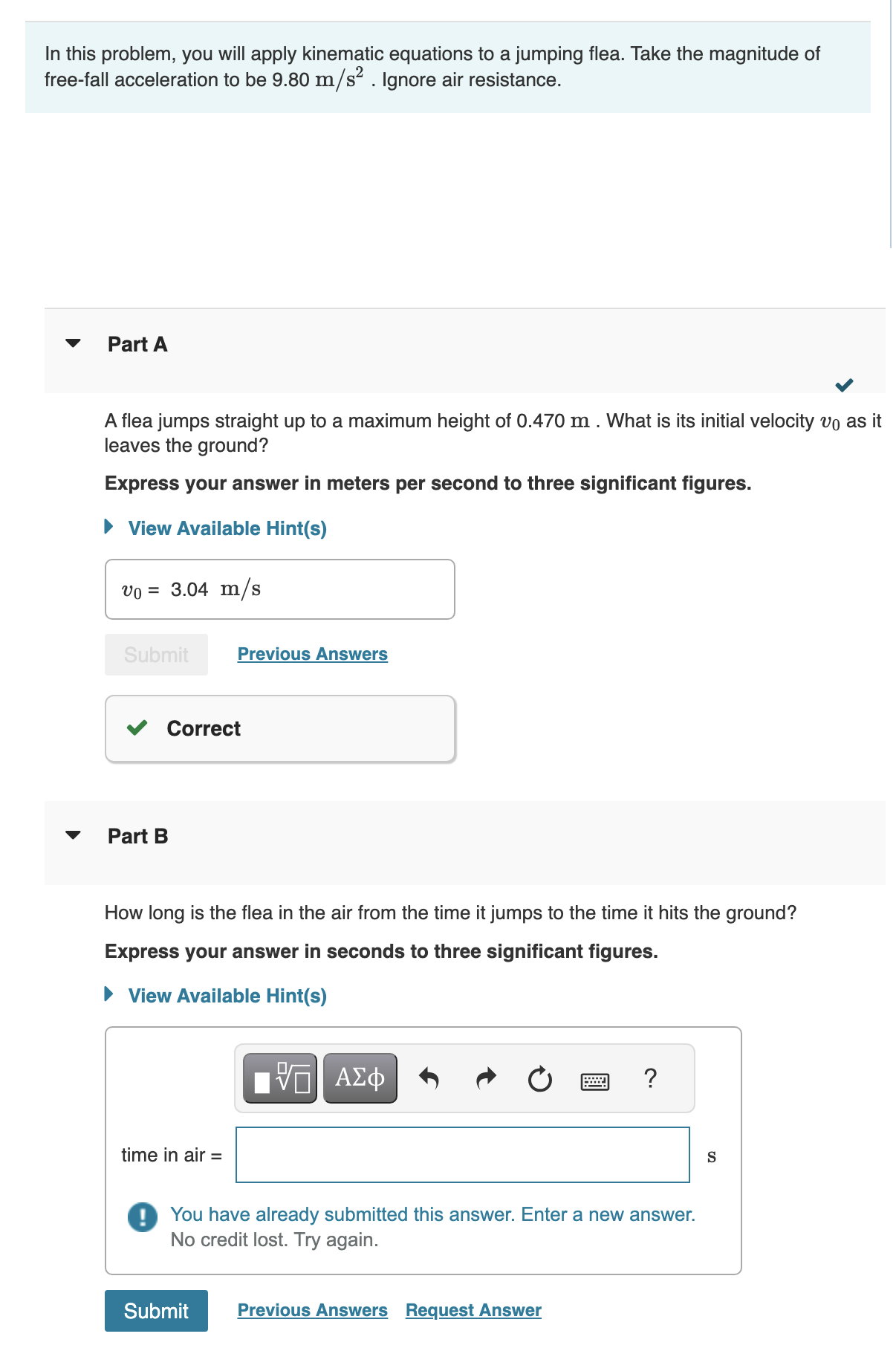Click the v0 answer field showing 3.04

(x=280, y=589)
